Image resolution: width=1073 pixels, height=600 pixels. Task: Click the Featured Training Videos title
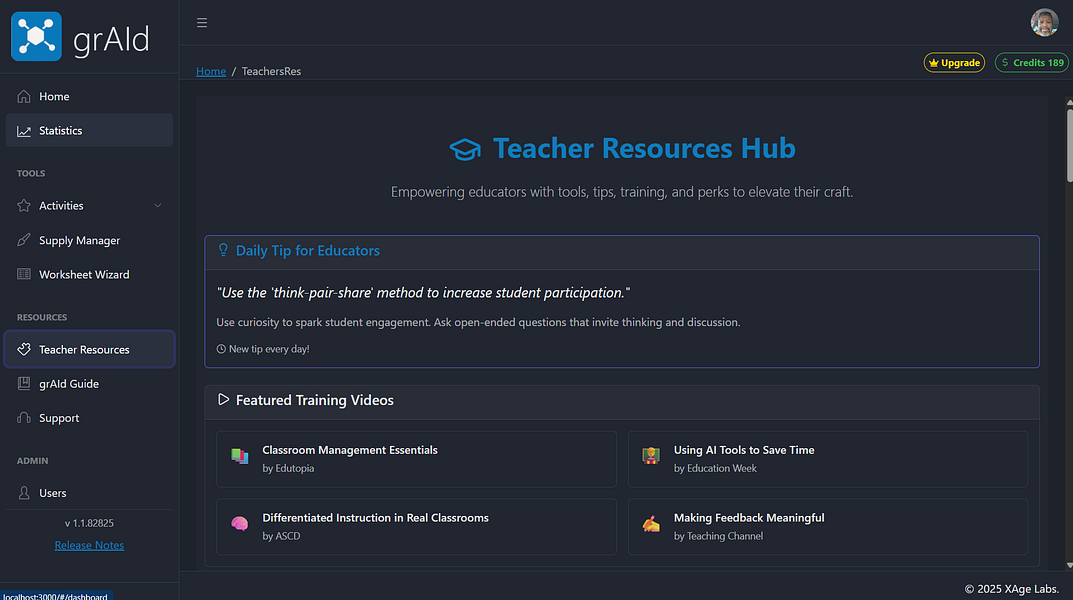[315, 400]
